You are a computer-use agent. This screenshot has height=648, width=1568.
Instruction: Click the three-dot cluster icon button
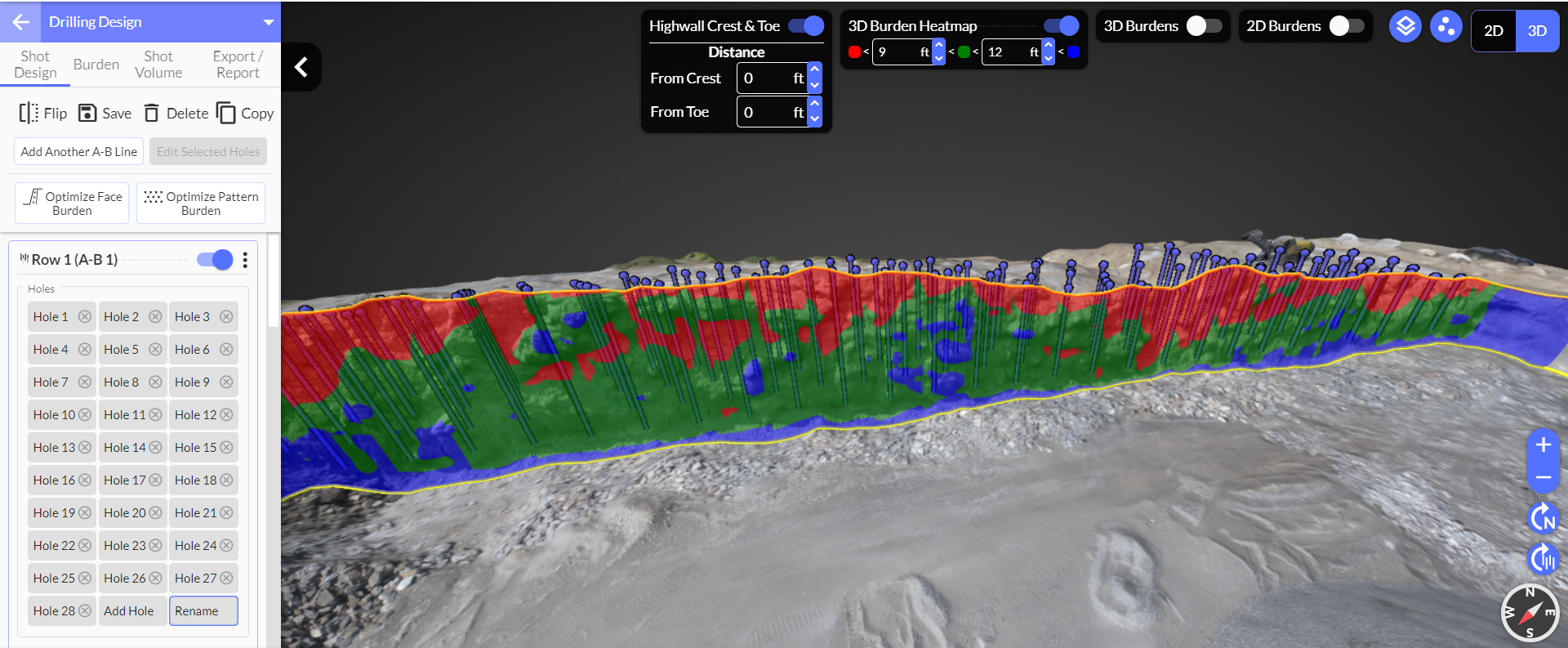tap(1445, 27)
